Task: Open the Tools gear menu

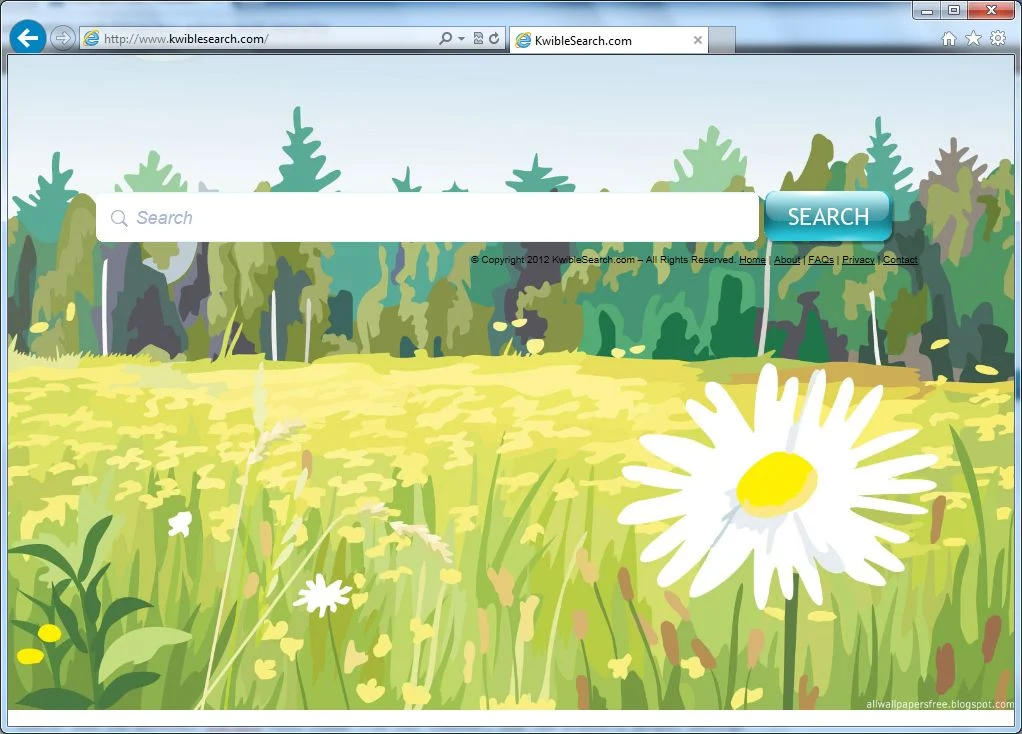Action: click(x=998, y=38)
